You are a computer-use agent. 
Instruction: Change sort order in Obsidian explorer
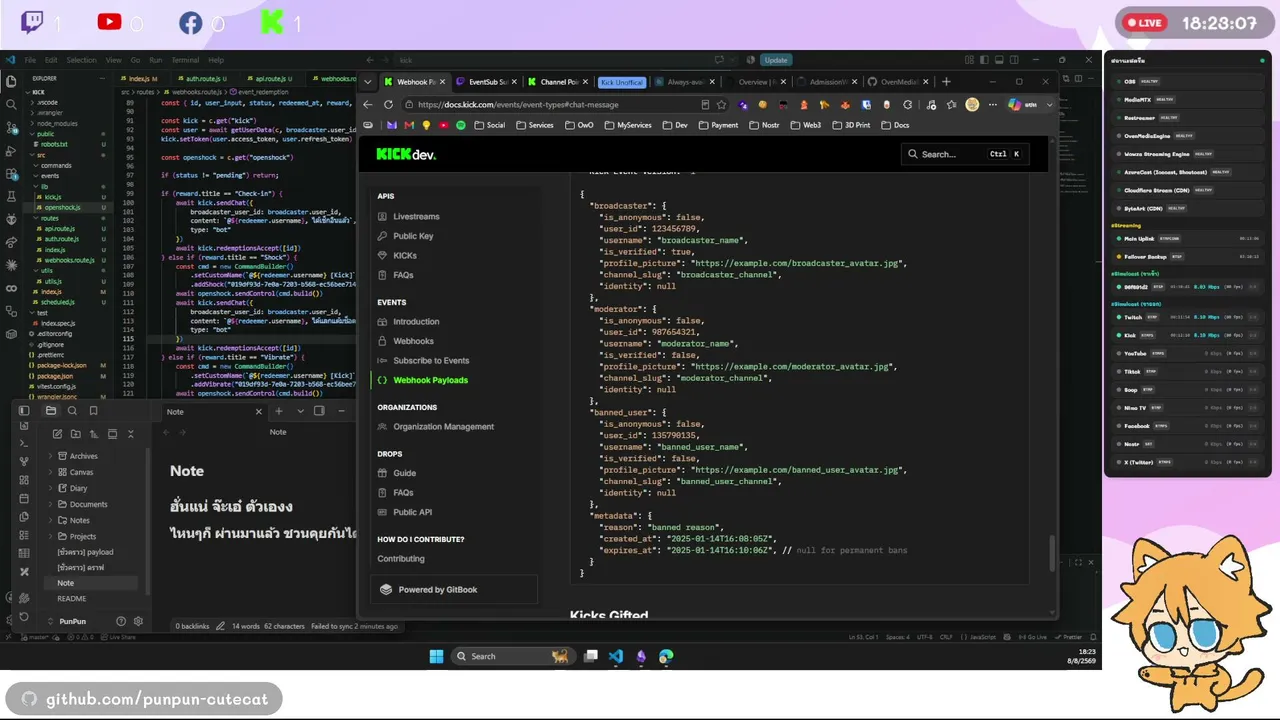coord(93,434)
